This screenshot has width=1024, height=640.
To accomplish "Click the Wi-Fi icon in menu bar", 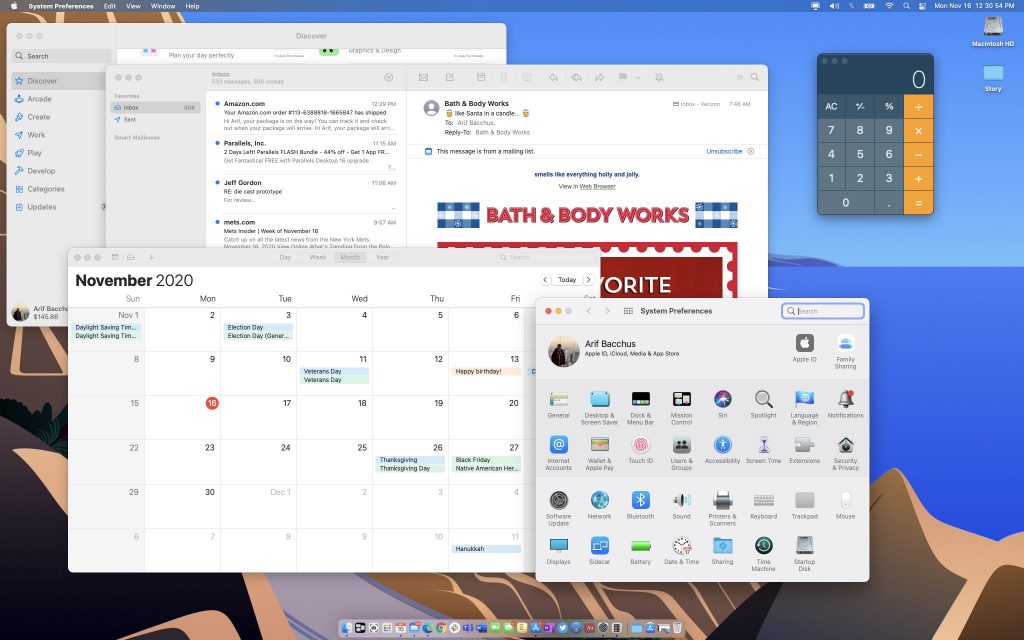I will tap(889, 6).
